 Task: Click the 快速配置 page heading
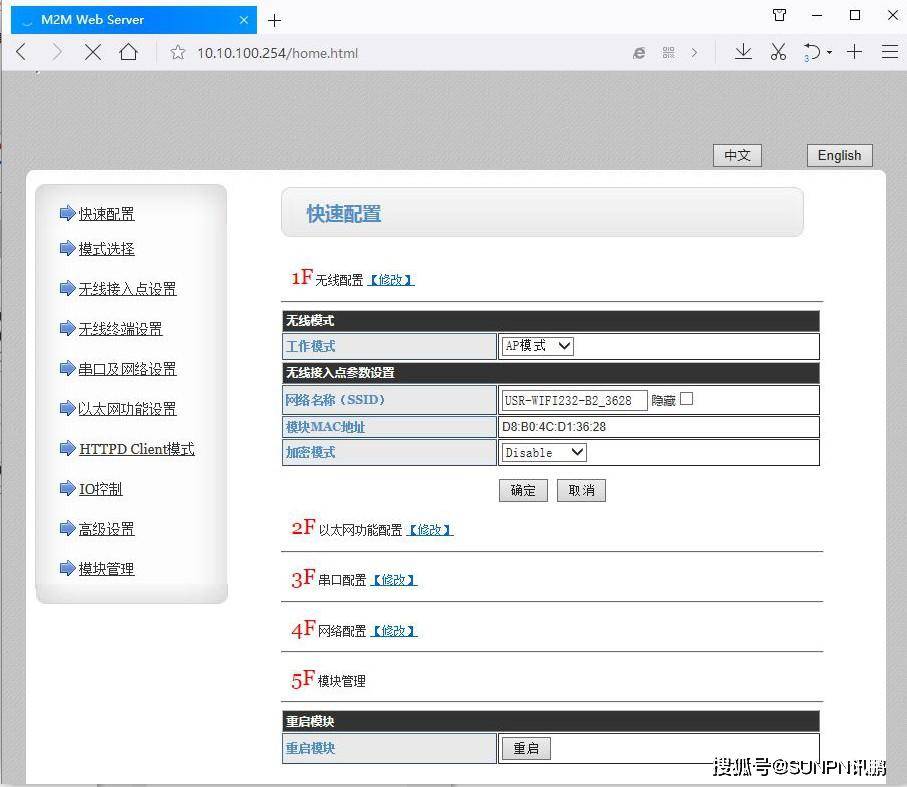coord(344,213)
